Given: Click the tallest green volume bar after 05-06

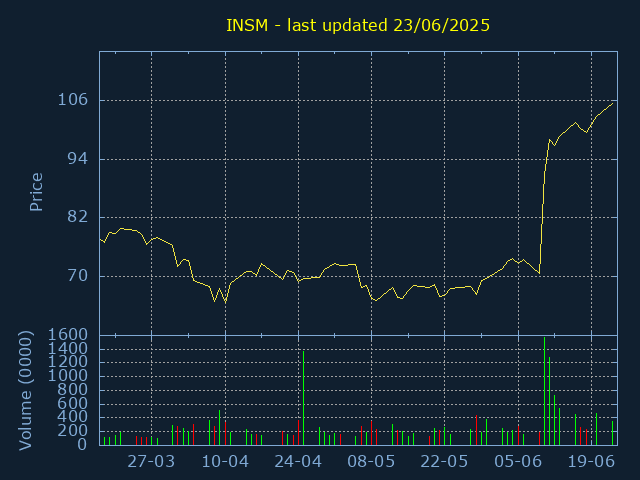Looking at the screenshot, I should tap(544, 391).
